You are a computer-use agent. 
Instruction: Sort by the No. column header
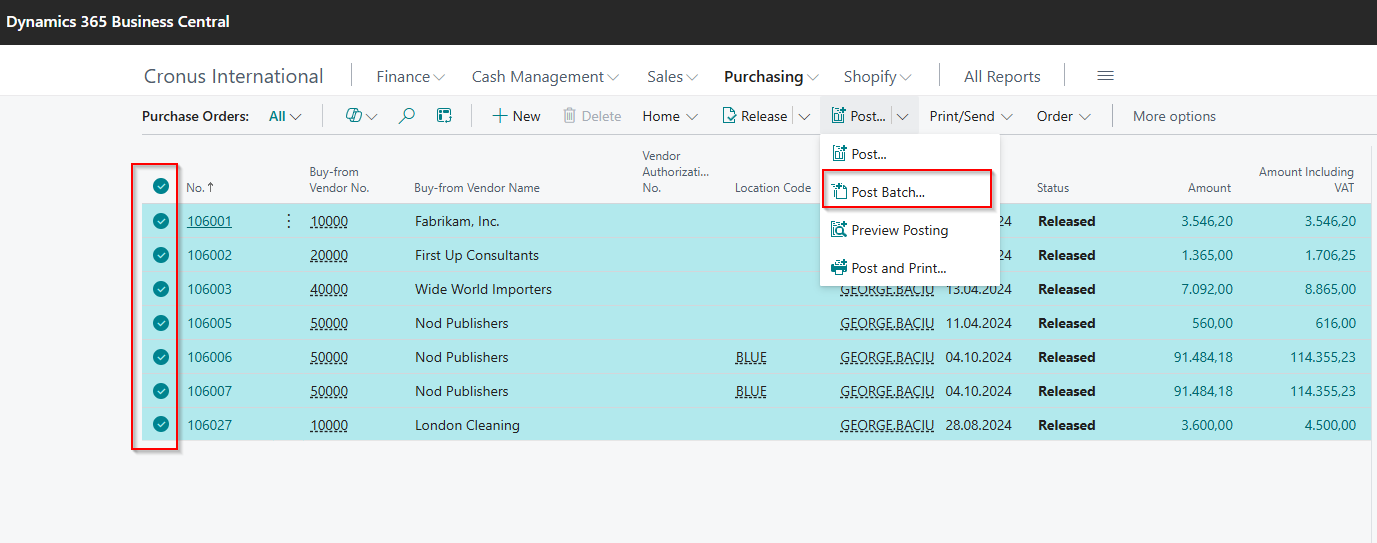point(200,187)
